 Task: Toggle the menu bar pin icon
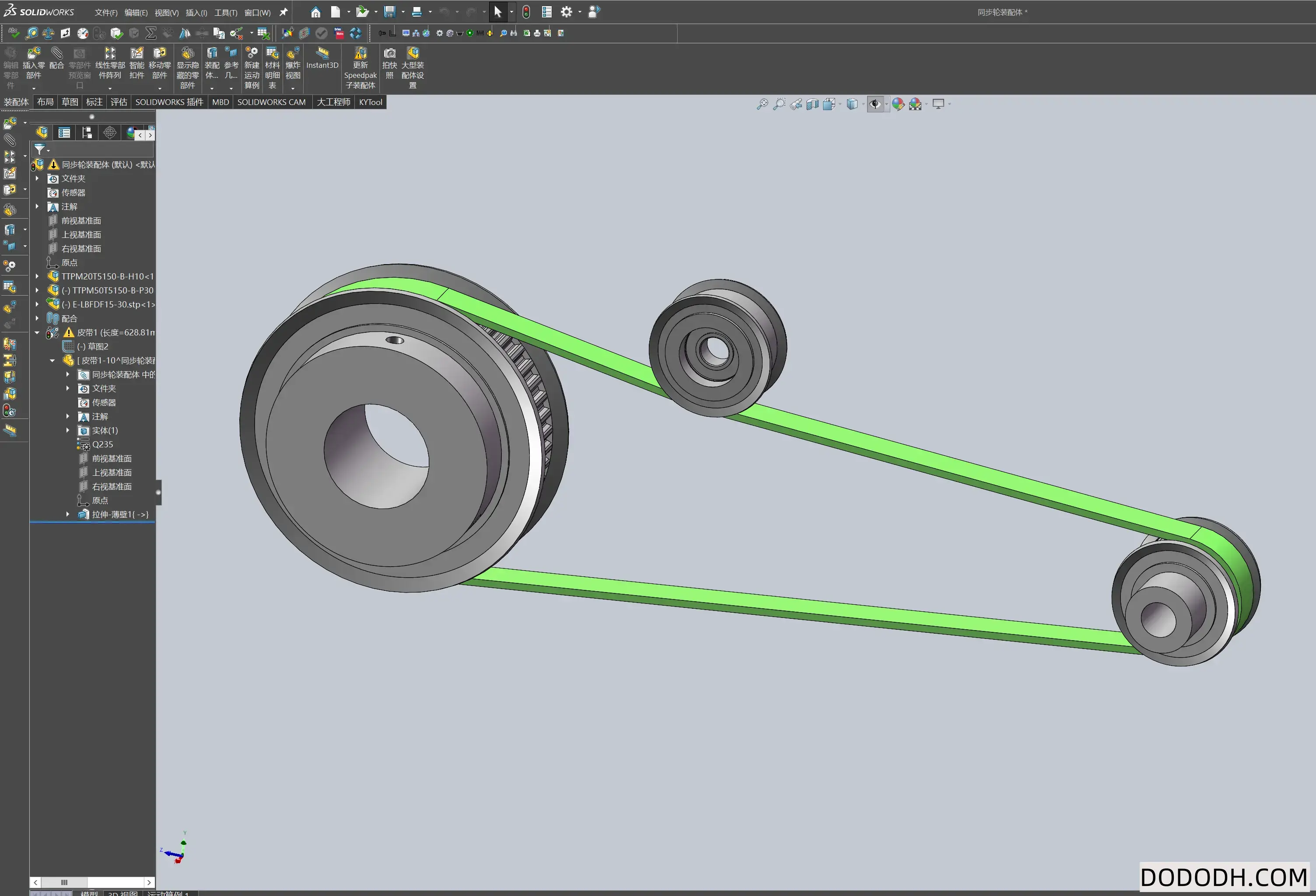pos(283,12)
